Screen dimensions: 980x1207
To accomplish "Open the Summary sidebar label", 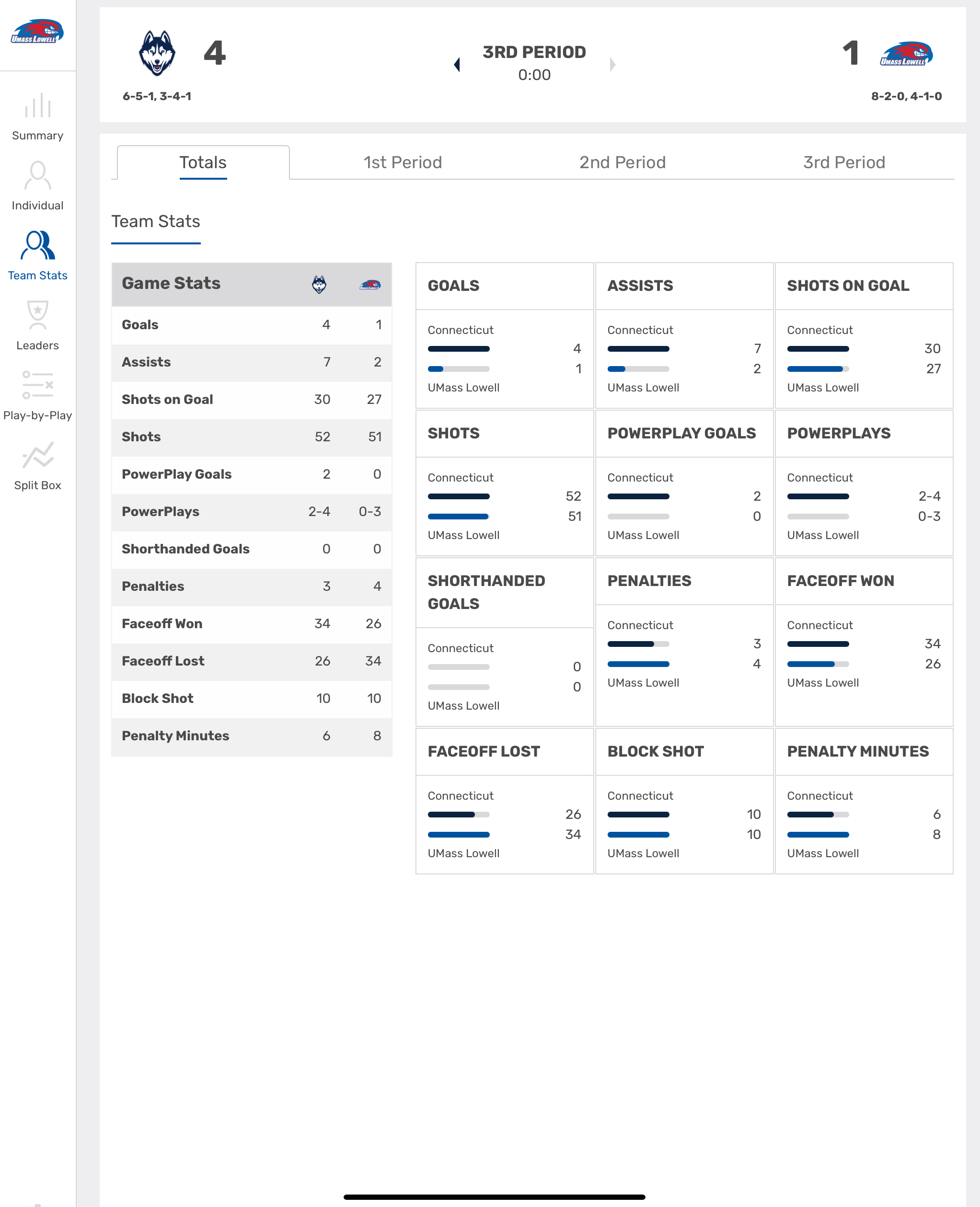I will tap(38, 136).
